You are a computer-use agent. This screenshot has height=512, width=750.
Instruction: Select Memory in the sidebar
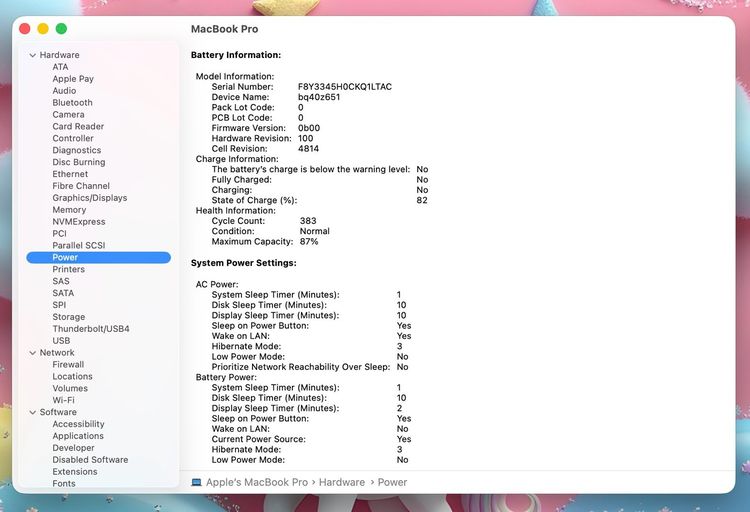(69, 210)
